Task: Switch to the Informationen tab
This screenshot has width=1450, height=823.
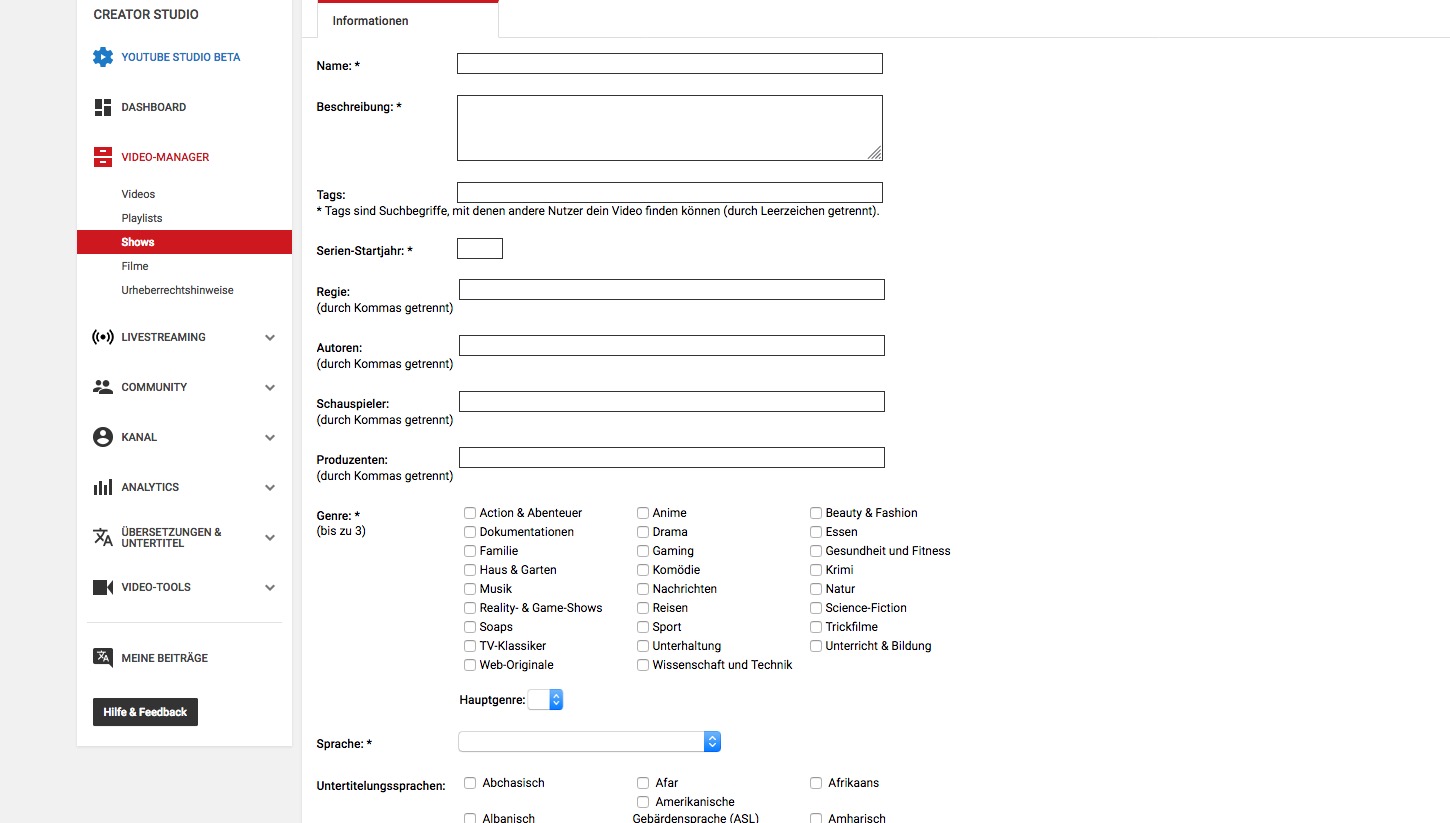Action: pyautogui.click(x=371, y=21)
